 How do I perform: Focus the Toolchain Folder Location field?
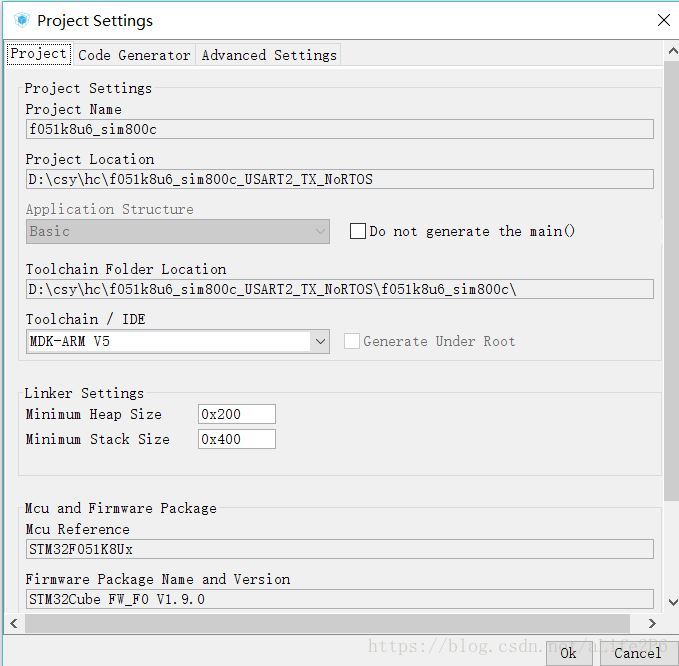[x=340, y=289]
